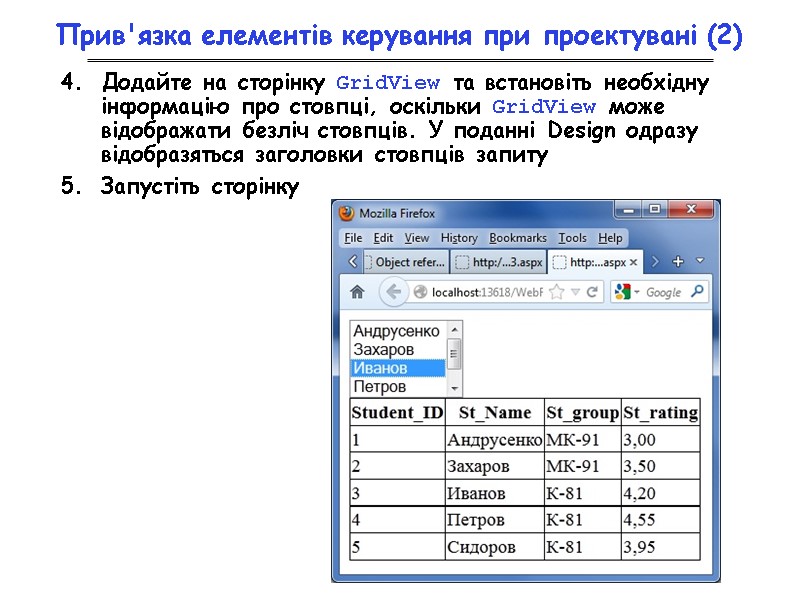Screen dimensions: 800x600
Task: Click the St_rating column header
Action: pos(661,412)
